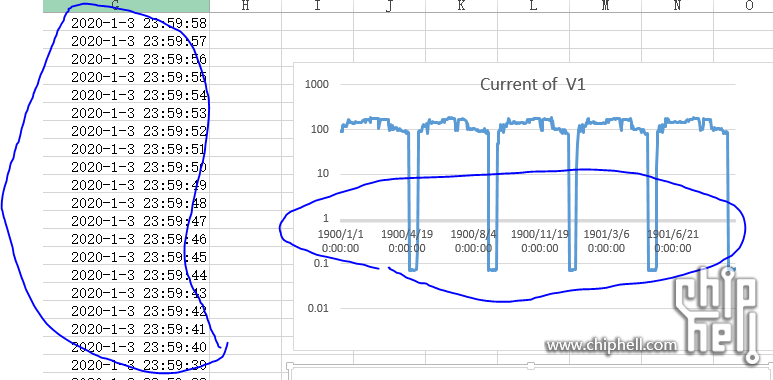The width and height of the screenshot is (773, 380).
Task: Select column H header
Action: point(246,6)
